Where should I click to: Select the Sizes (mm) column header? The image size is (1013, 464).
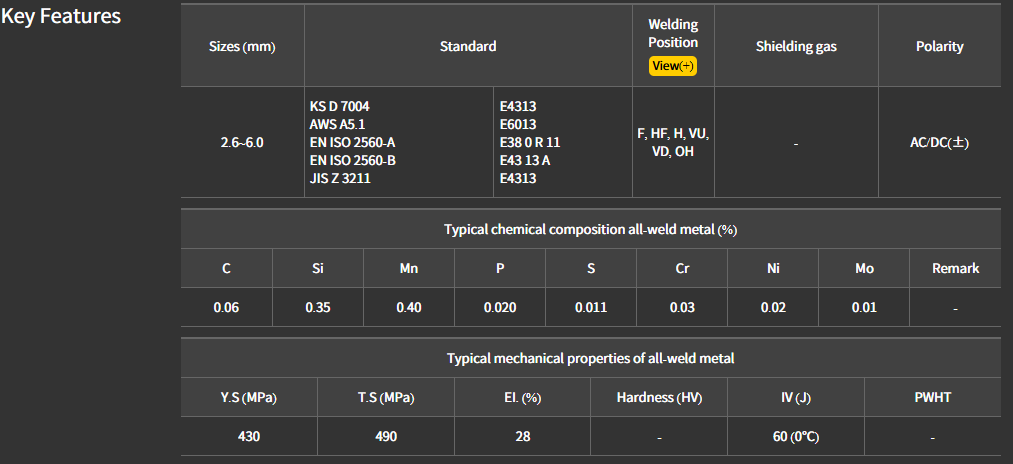[x=242, y=47]
